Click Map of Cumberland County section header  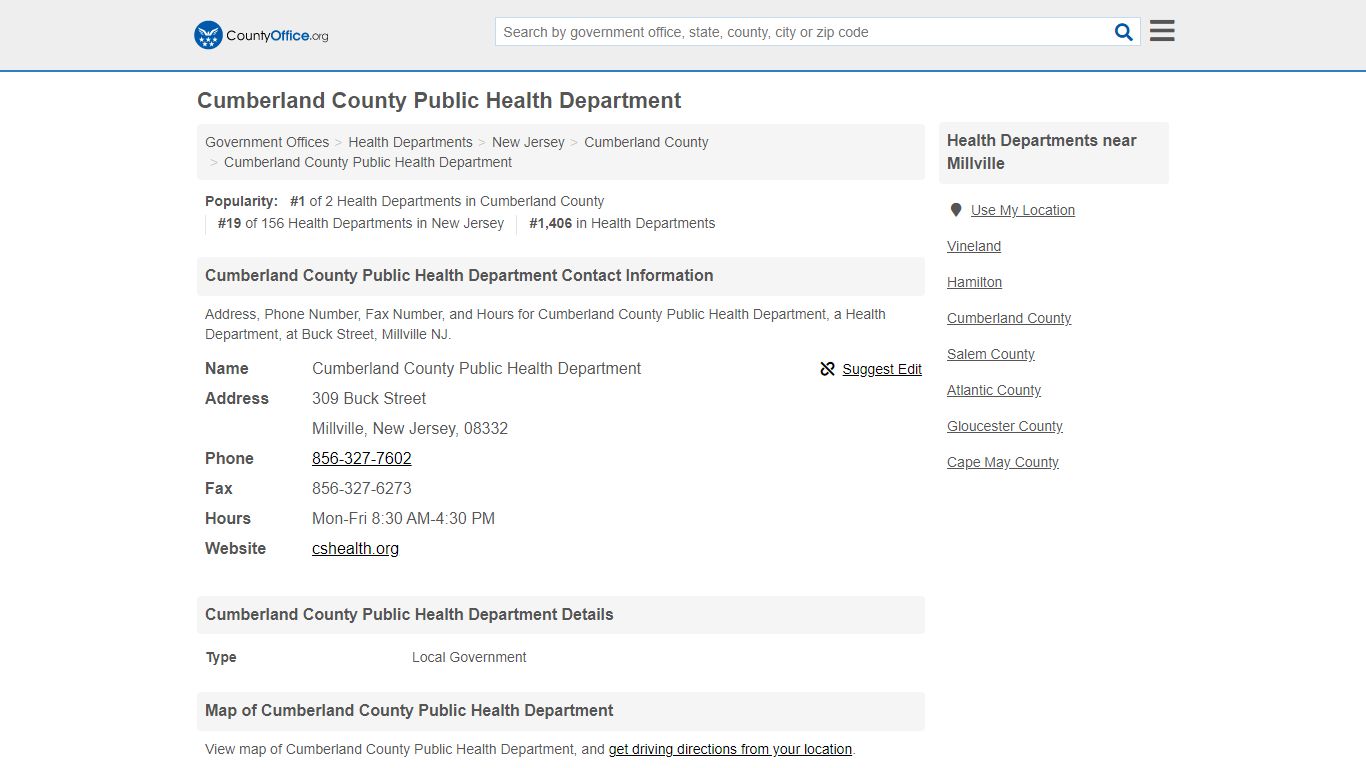point(561,711)
